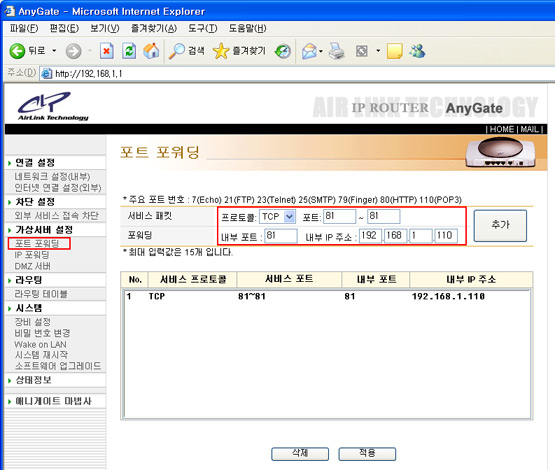
Task: Select TCP 81~81 row in list
Action: point(327,297)
